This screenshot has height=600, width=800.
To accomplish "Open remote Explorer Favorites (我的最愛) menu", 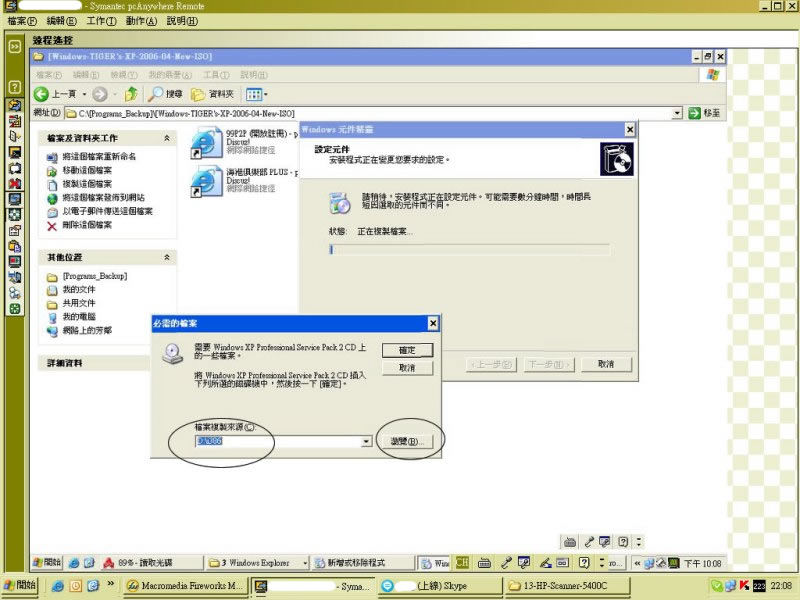I will click(x=170, y=75).
